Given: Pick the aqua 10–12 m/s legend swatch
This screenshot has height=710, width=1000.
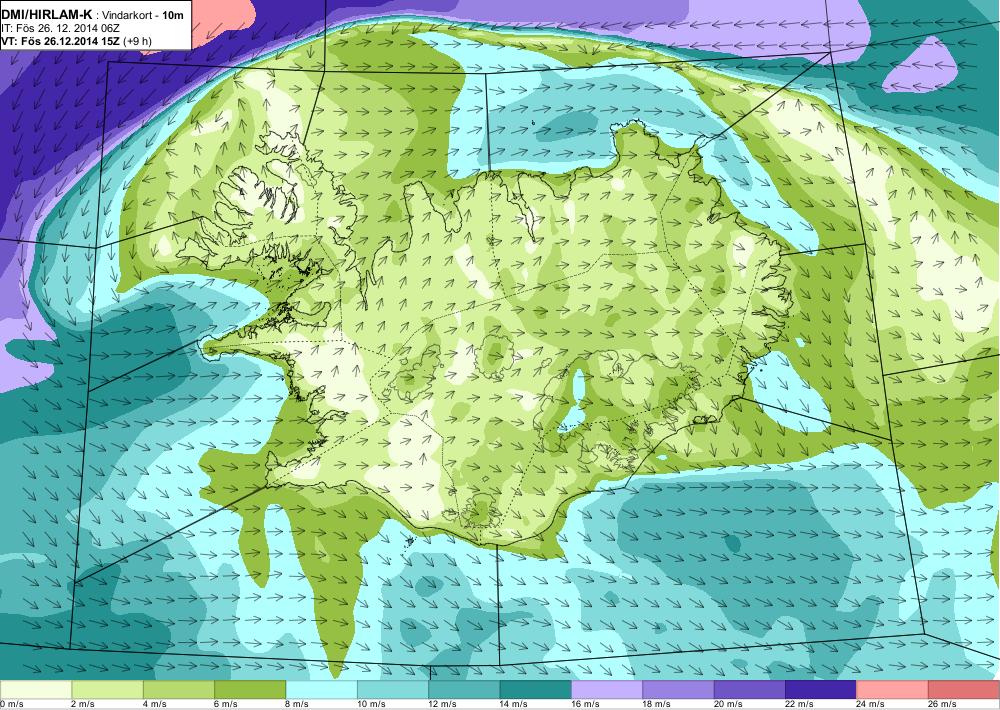Looking at the screenshot, I should click(393, 689).
